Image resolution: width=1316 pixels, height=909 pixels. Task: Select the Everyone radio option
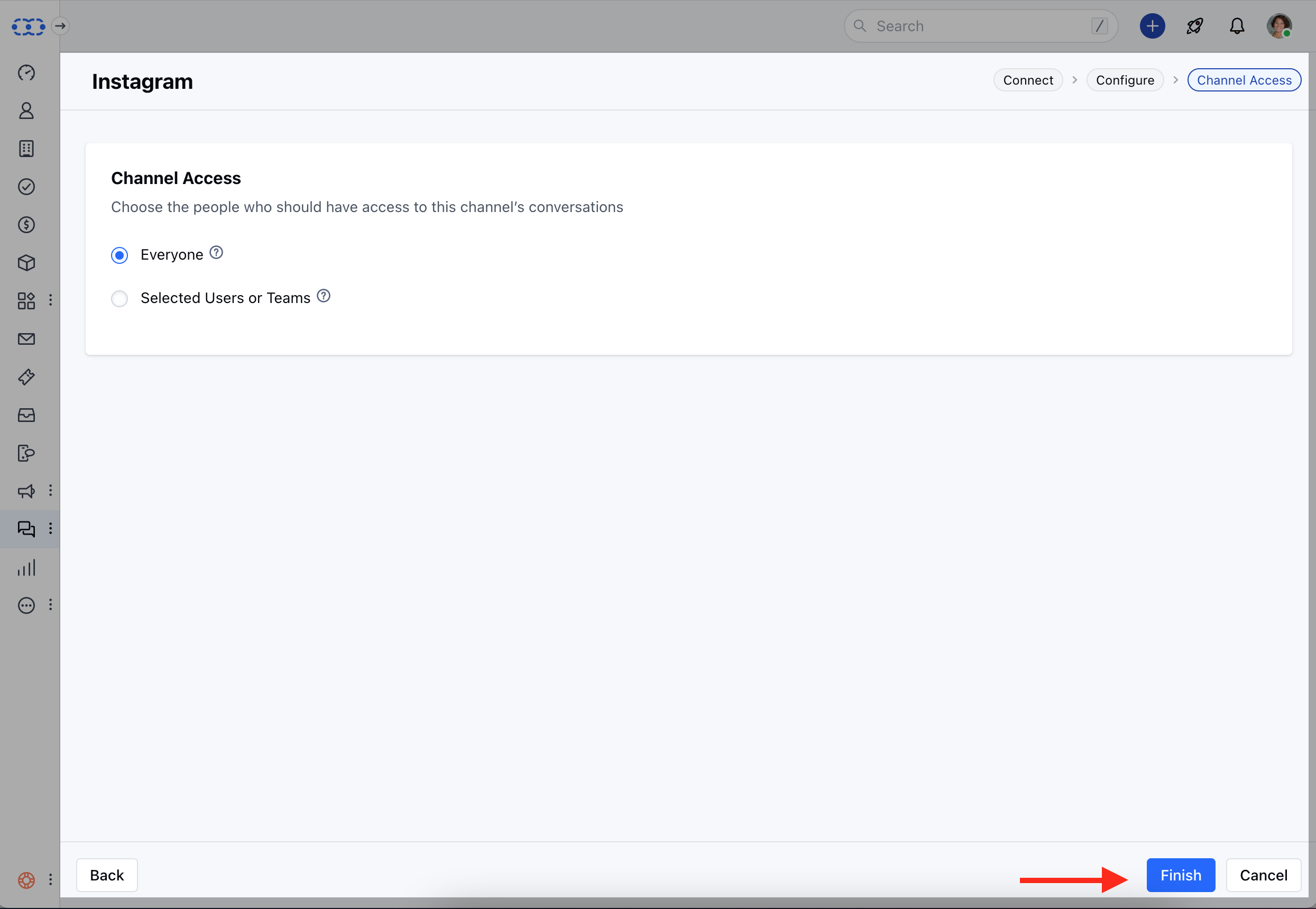pos(119,255)
